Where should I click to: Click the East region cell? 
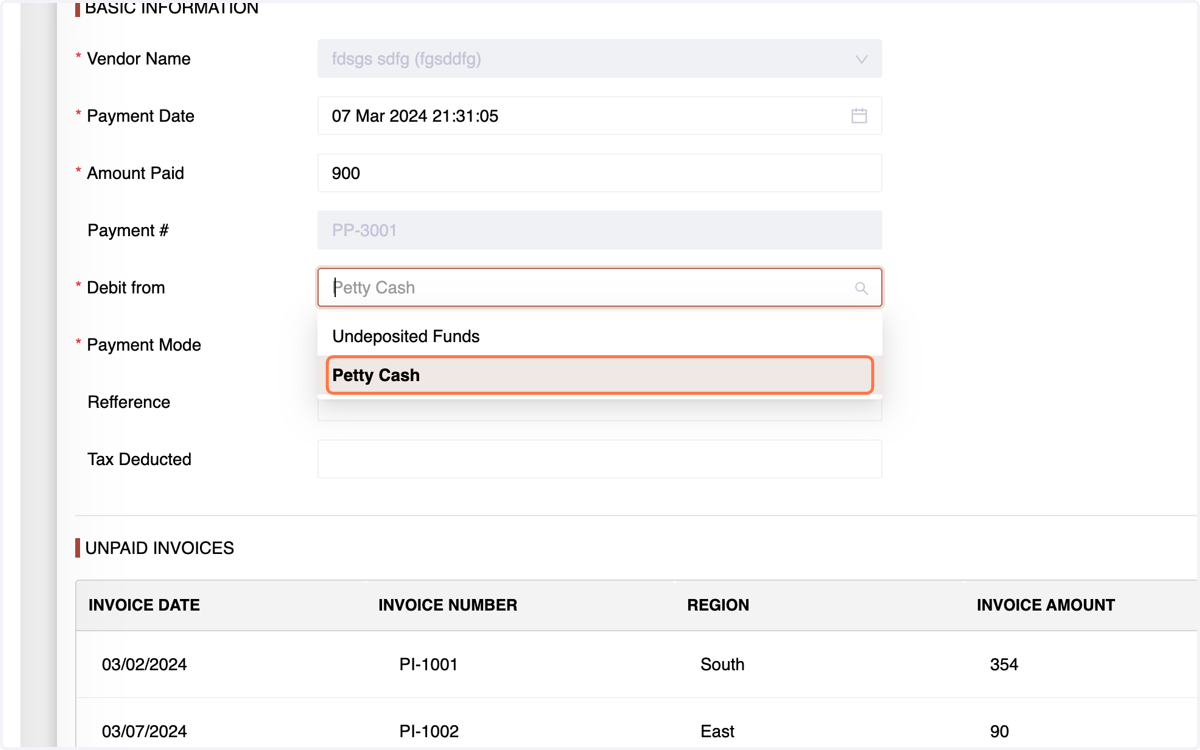[717, 731]
